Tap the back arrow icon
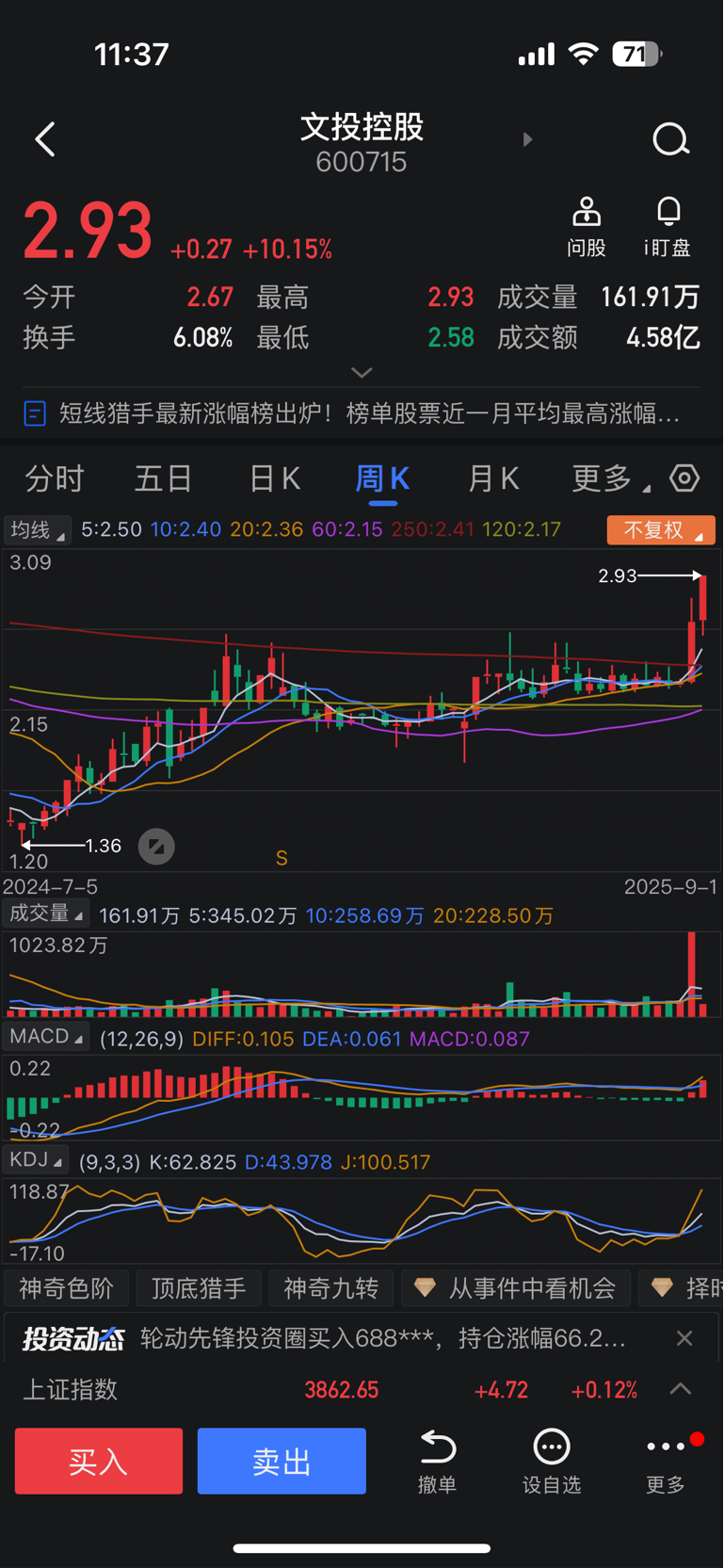The width and height of the screenshot is (724, 1568). (x=44, y=139)
